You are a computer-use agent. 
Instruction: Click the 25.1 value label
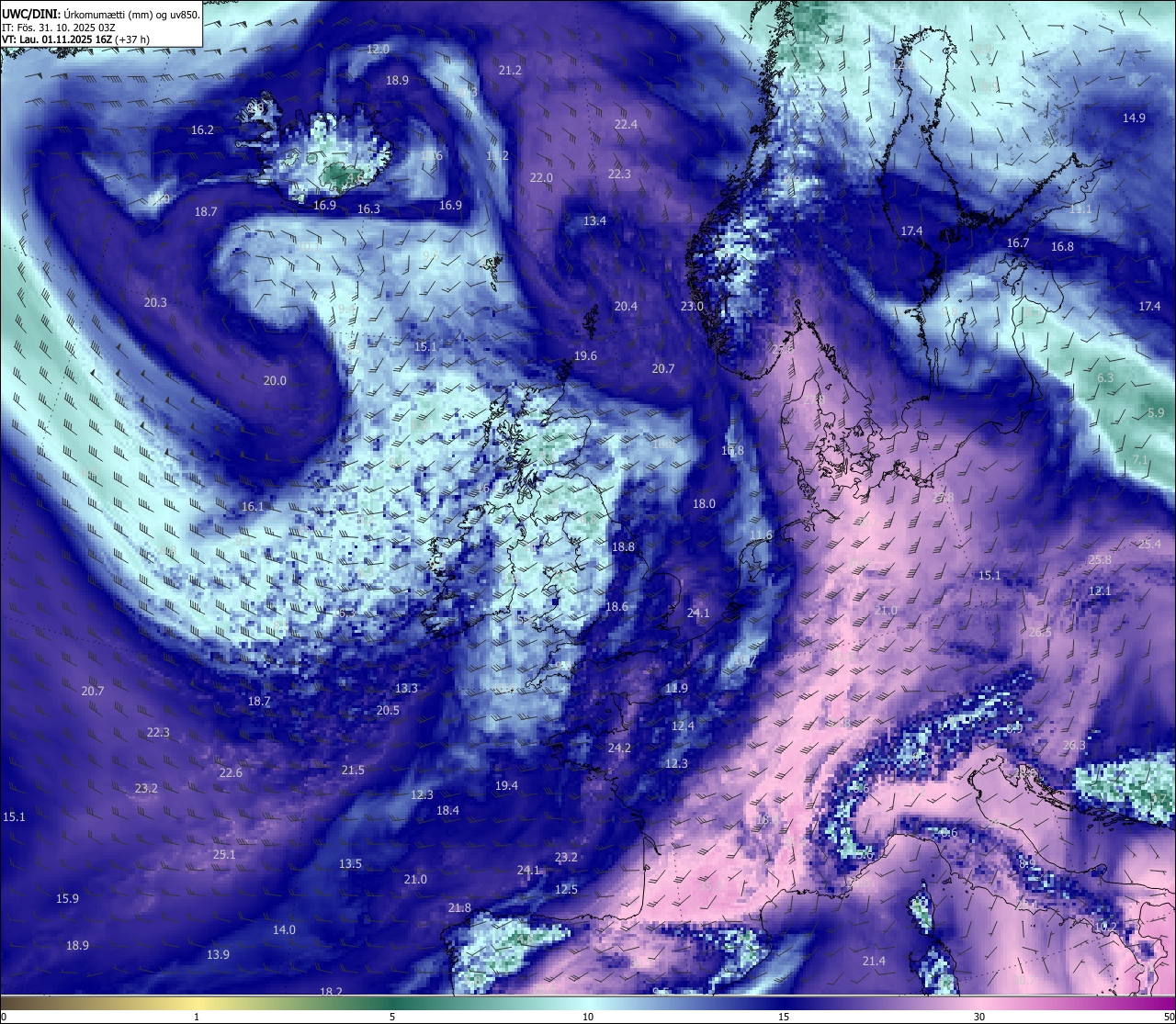coord(224,854)
